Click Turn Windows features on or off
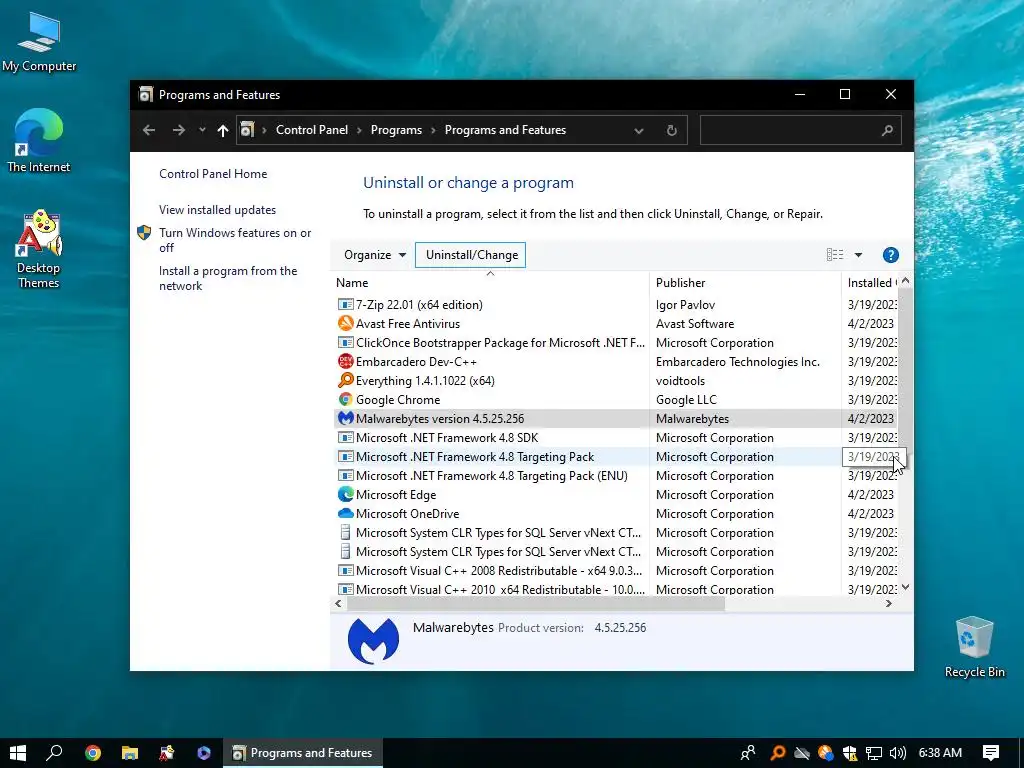 [234, 240]
